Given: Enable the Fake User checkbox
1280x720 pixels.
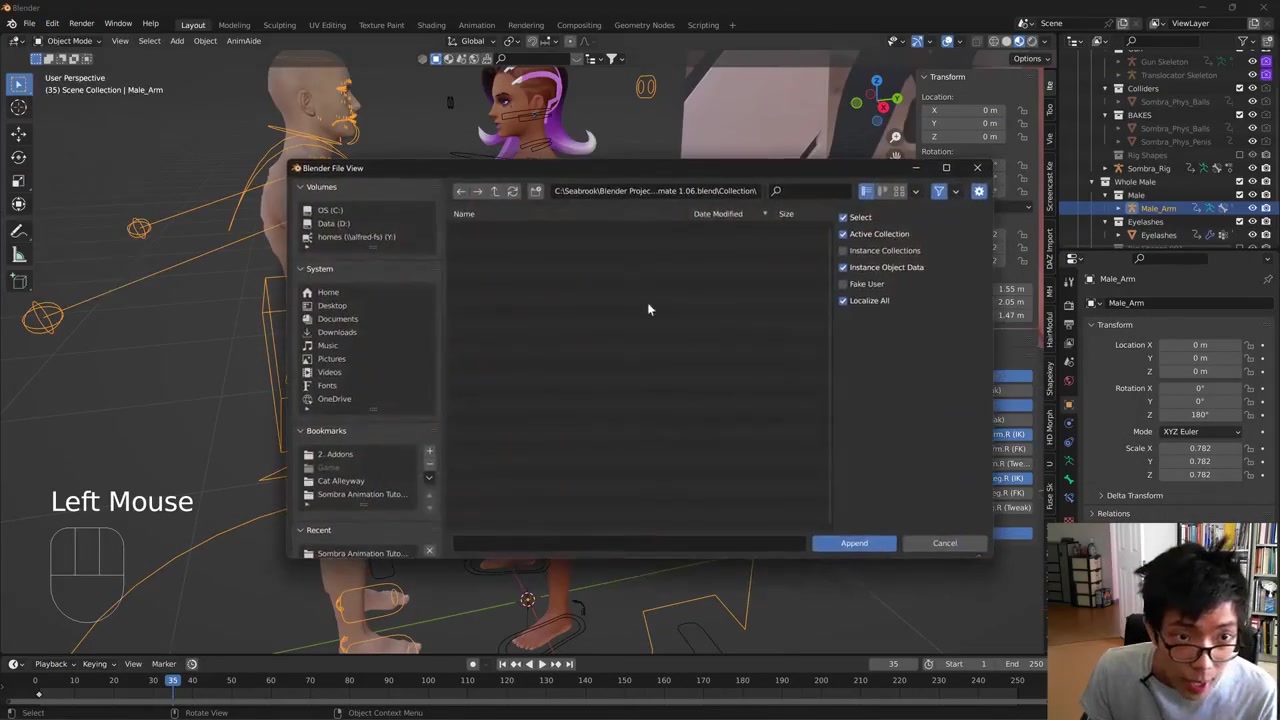Looking at the screenshot, I should pos(843,284).
